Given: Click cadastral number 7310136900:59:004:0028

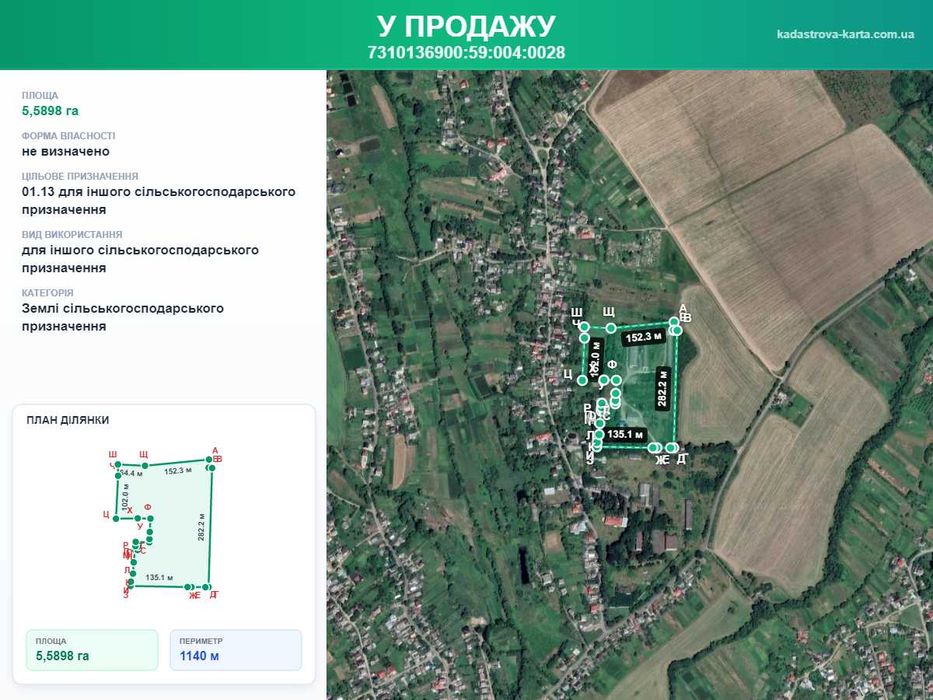Looking at the screenshot, I should (x=466, y=52).
